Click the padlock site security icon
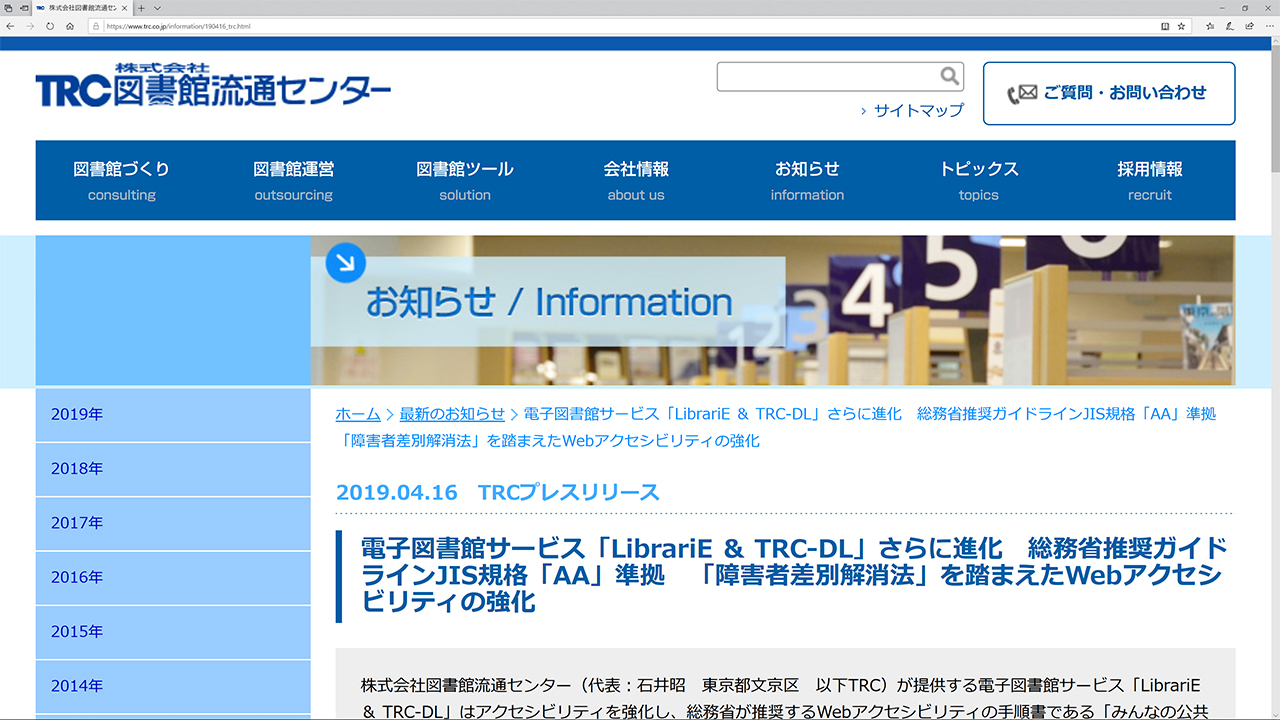Viewport: 1280px width, 720px height. pyautogui.click(x=97, y=26)
